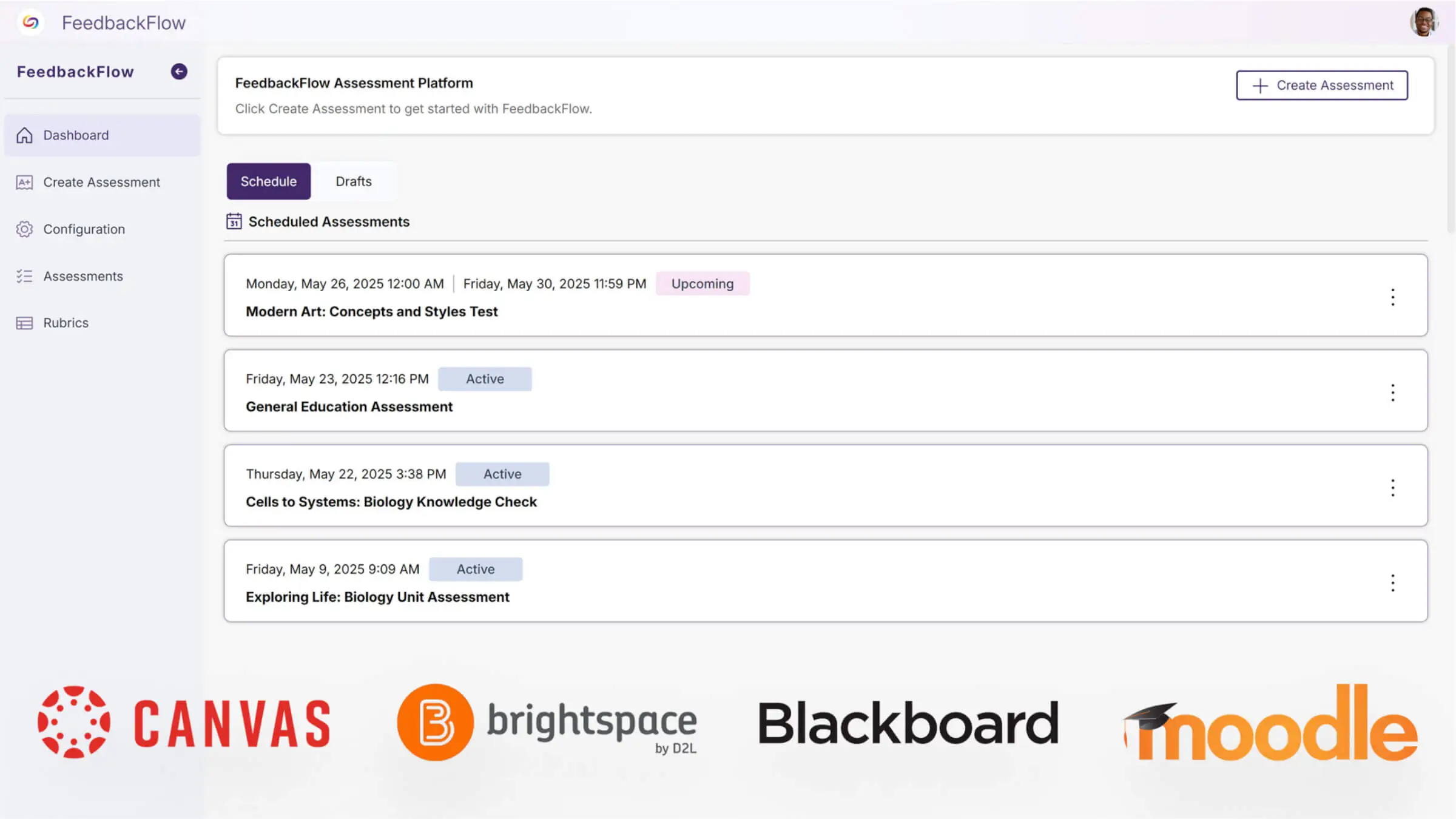1456x819 pixels.
Task: Click date Friday, May 23, 2025 12:16 PM
Action: (337, 379)
